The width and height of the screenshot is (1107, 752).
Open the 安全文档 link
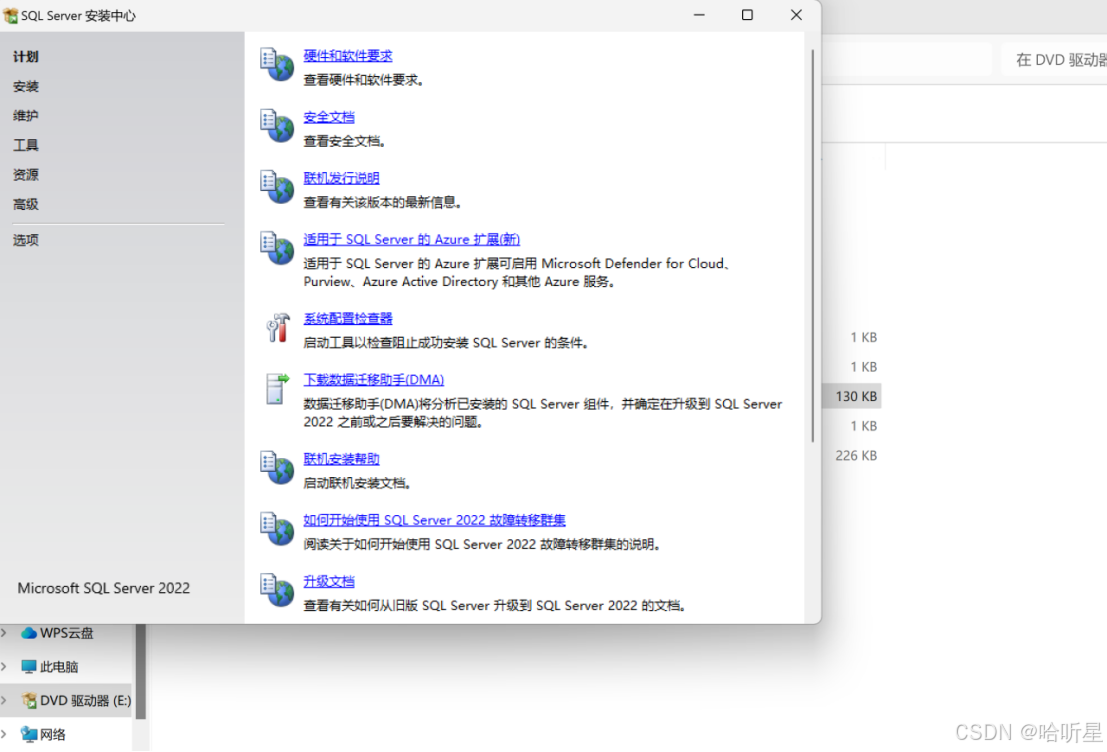[329, 117]
